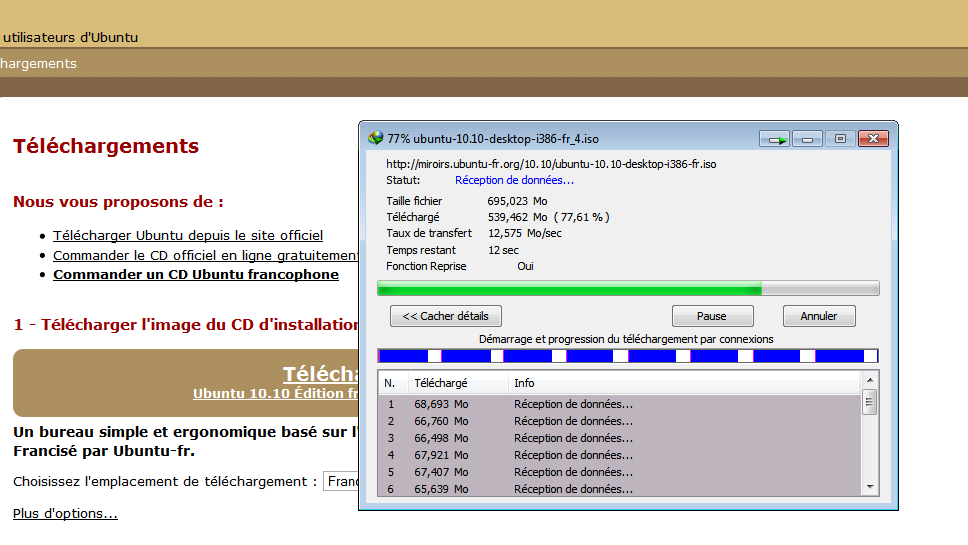Open Commander le CD officiel en ligne link
The height and width of the screenshot is (545, 968).
[206, 256]
